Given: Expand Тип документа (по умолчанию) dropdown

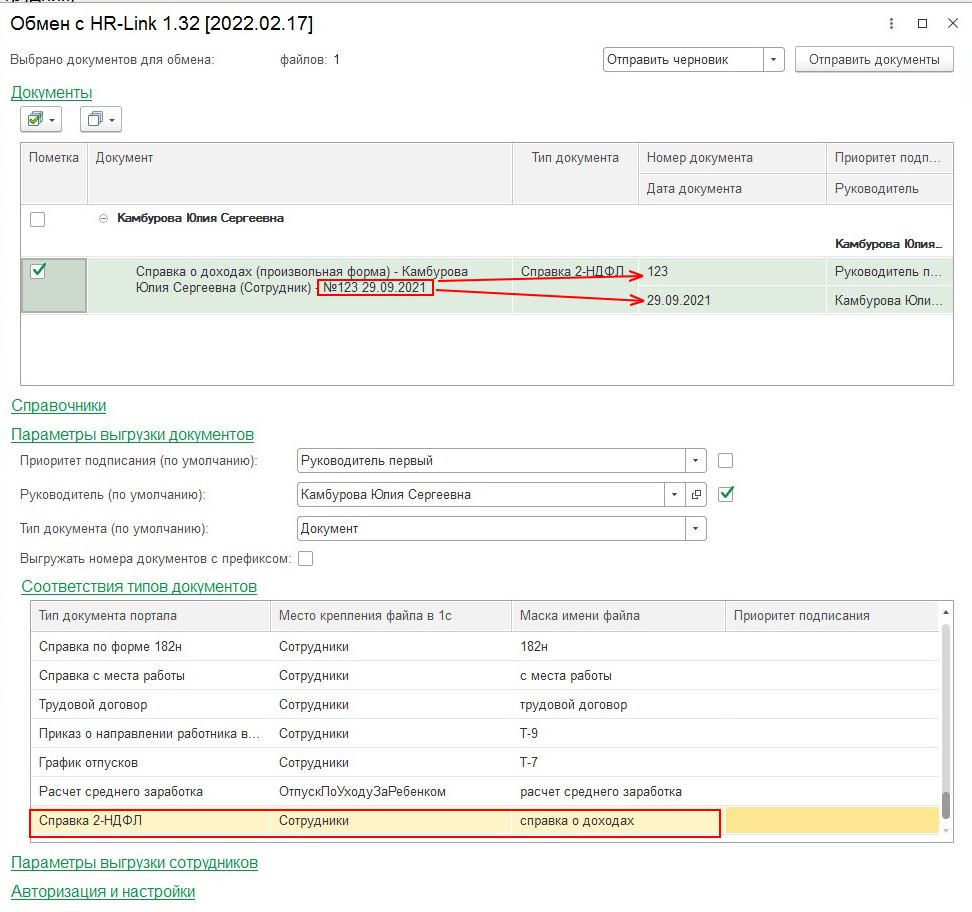Looking at the screenshot, I should [696, 529].
